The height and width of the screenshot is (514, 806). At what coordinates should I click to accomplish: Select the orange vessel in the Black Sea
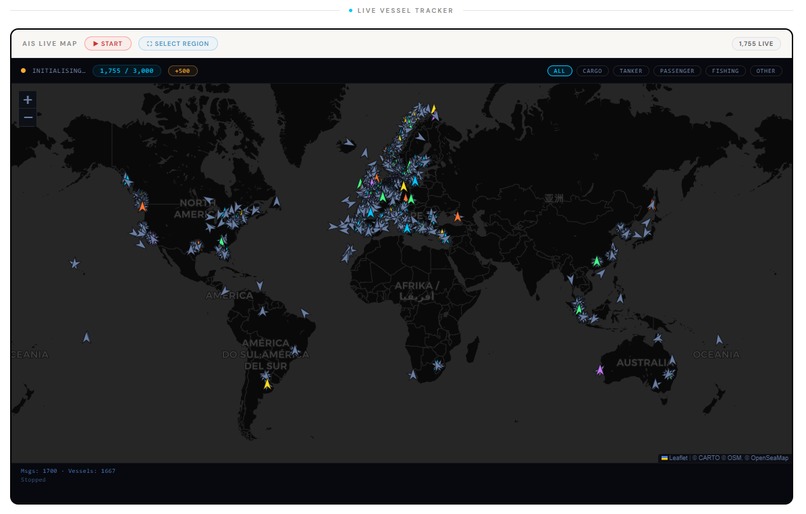(x=457, y=216)
